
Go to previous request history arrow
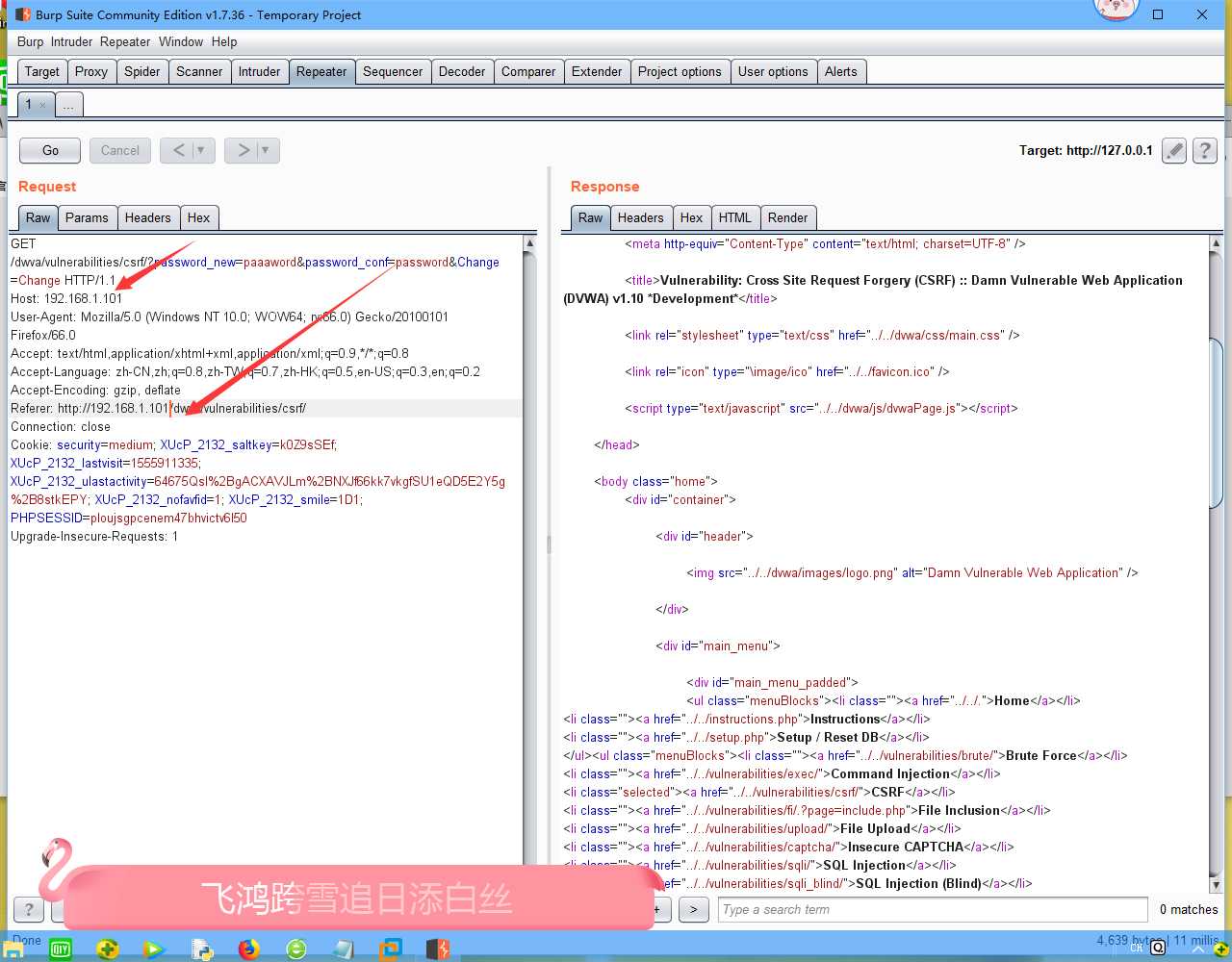click(178, 150)
